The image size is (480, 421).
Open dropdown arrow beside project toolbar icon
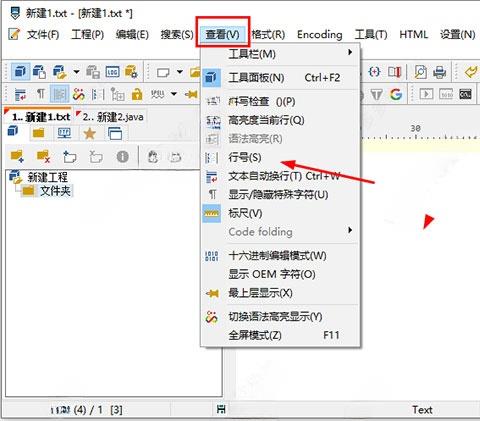click(76, 72)
